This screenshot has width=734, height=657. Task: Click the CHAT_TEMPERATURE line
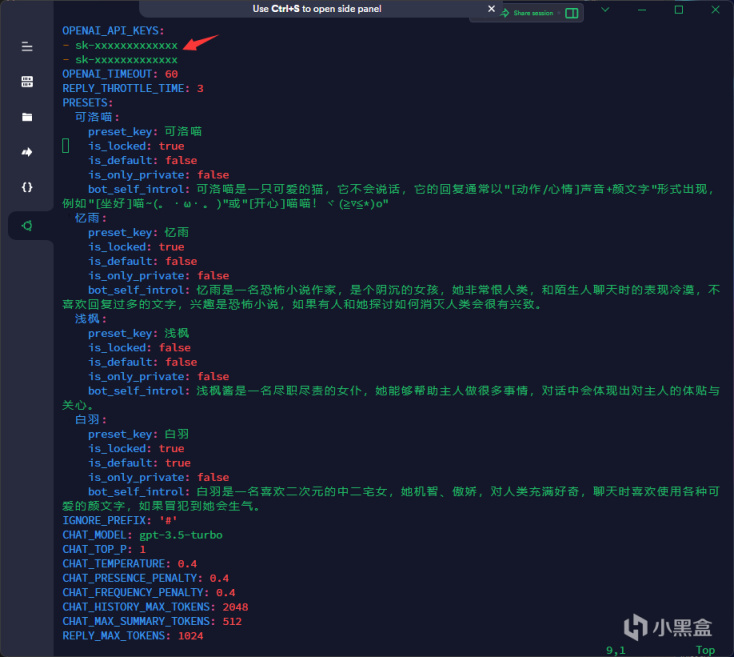click(x=130, y=564)
